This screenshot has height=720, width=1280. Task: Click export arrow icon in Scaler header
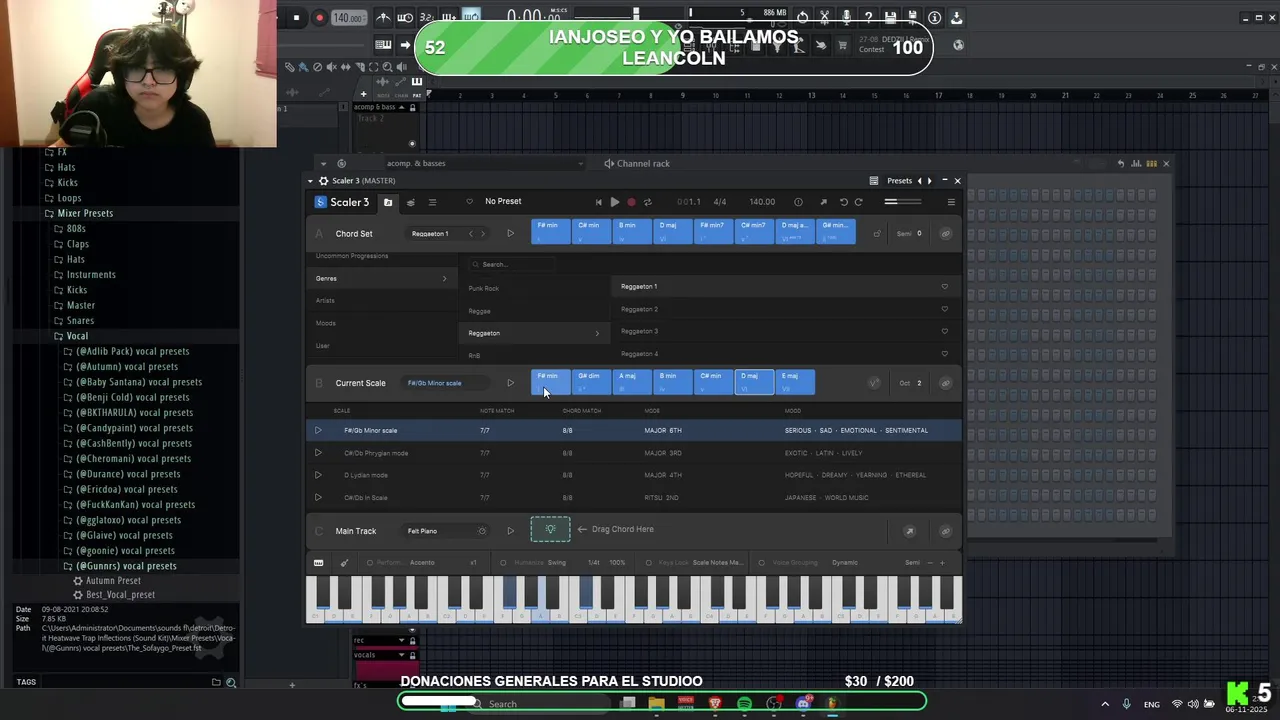point(823,202)
